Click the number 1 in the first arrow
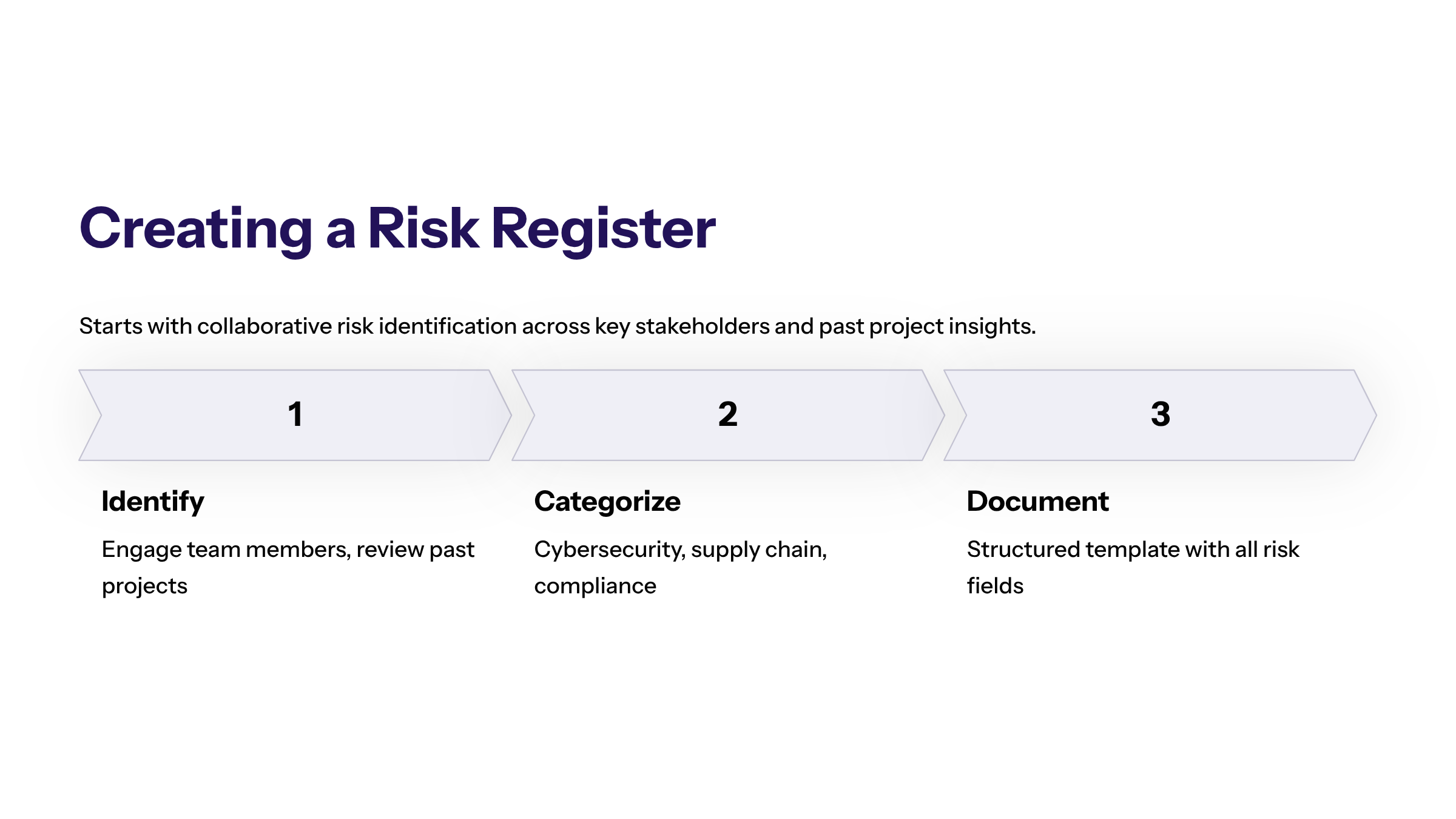Viewport: 1456px width, 819px height. pyautogui.click(x=295, y=414)
